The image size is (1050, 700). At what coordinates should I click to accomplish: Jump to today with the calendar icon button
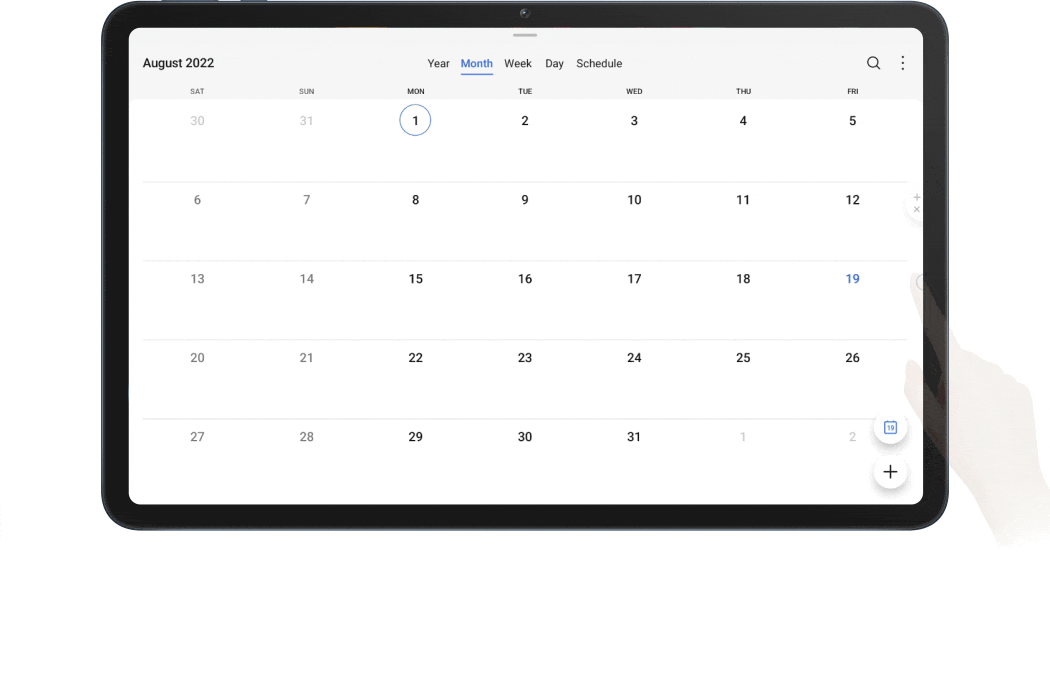890,427
